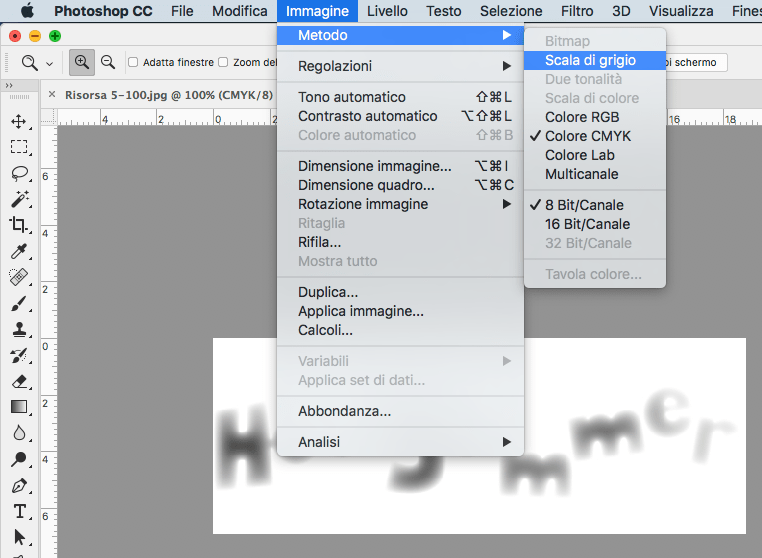Choose Scala di grigio mode
This screenshot has width=762, height=558.
pos(595,60)
